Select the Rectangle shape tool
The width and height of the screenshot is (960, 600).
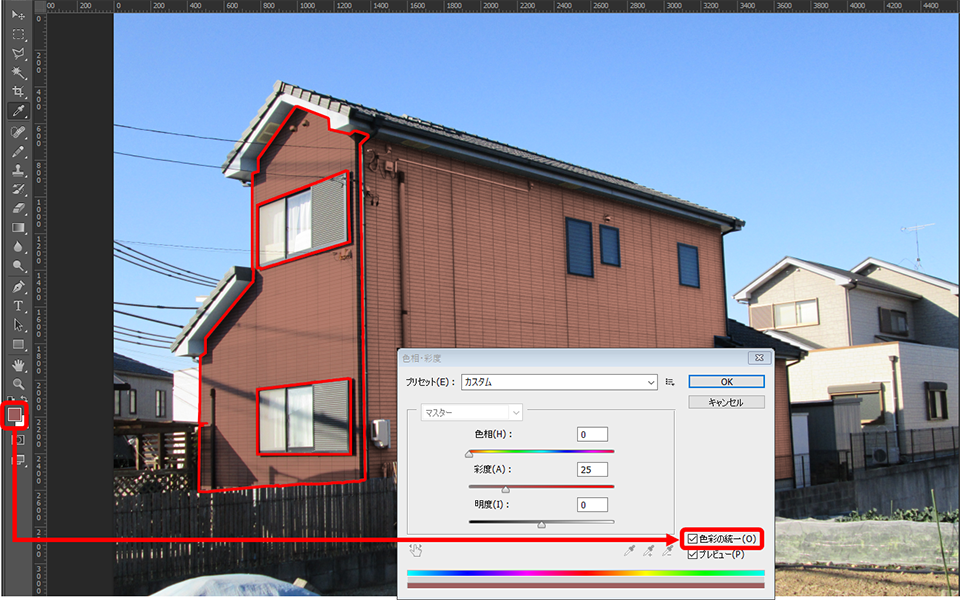click(x=18, y=345)
